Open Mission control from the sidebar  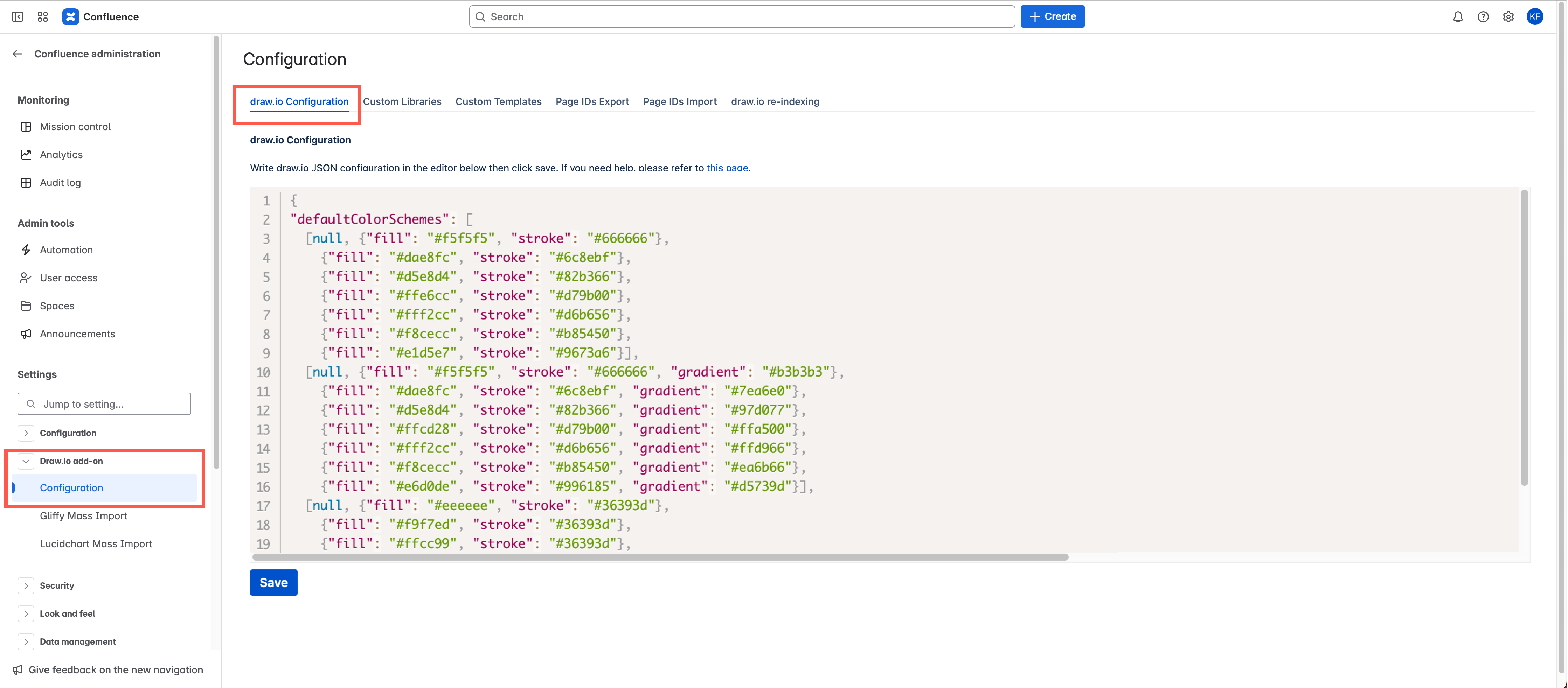click(75, 127)
